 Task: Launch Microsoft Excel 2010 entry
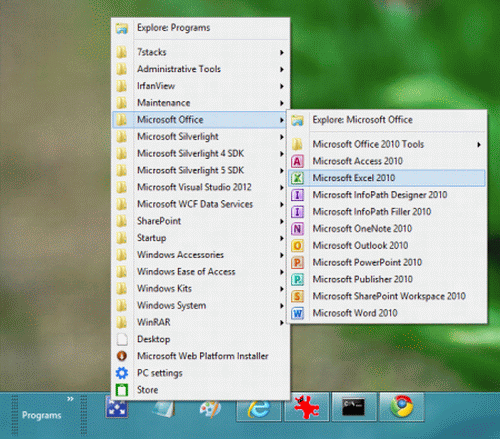coord(387,178)
